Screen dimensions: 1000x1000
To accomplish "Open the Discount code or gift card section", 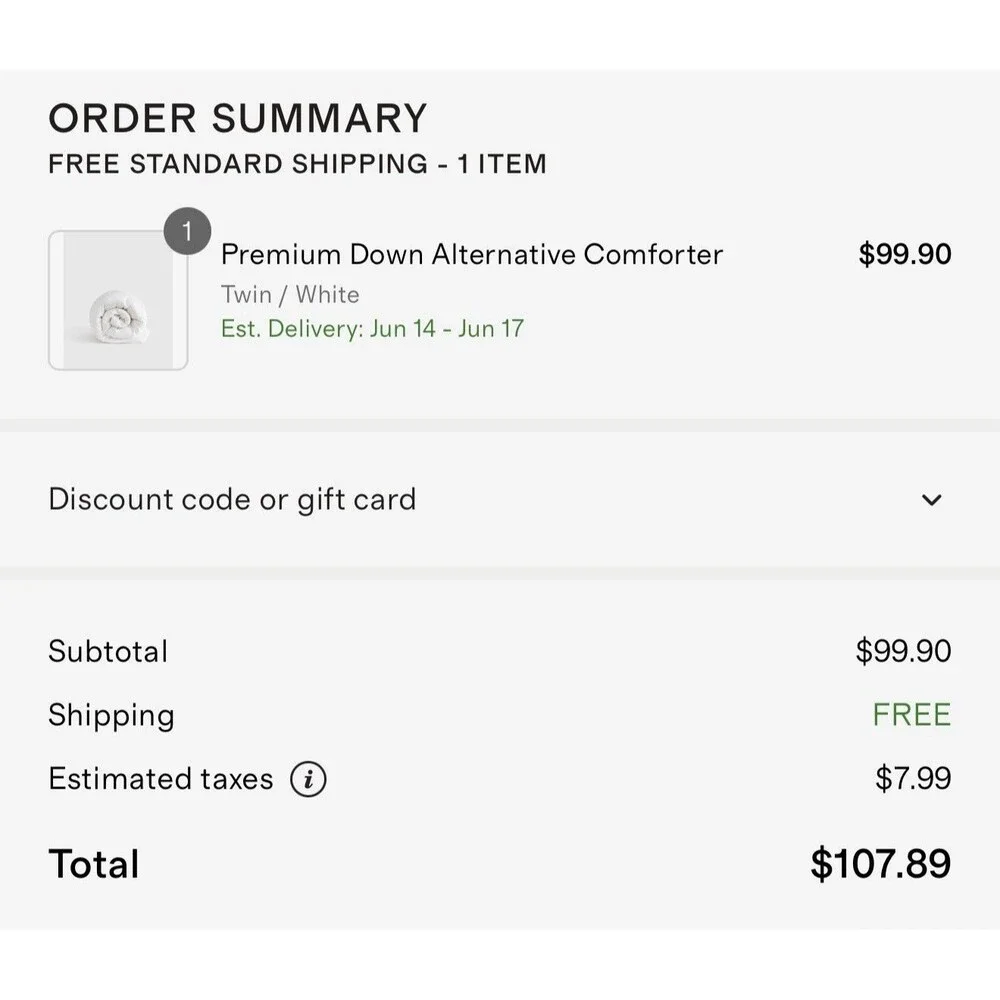I will pos(500,499).
